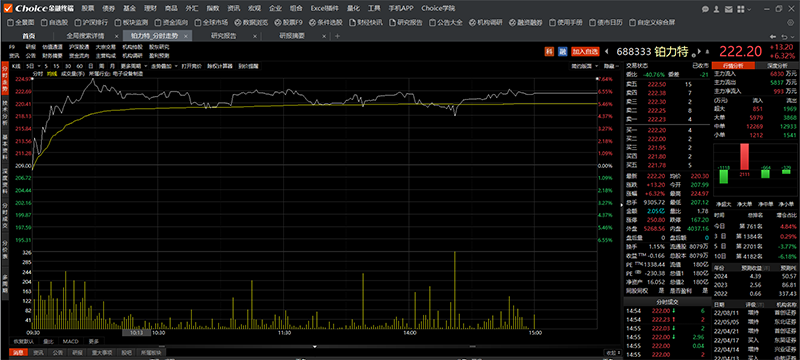The height and width of the screenshot is (360, 800).
Task: Select the 日 daily period
Action: 91,66
